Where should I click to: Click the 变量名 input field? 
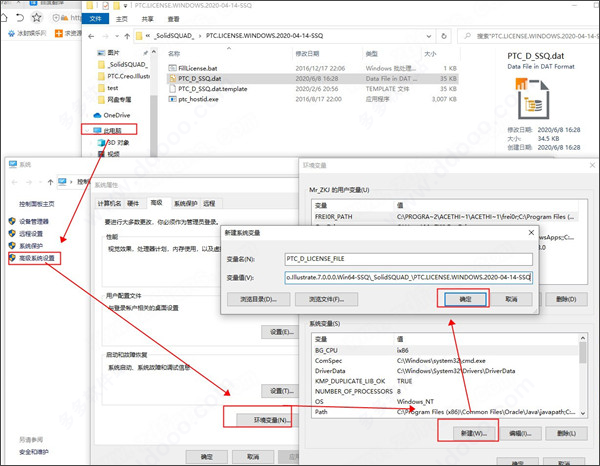pyautogui.click(x=408, y=258)
